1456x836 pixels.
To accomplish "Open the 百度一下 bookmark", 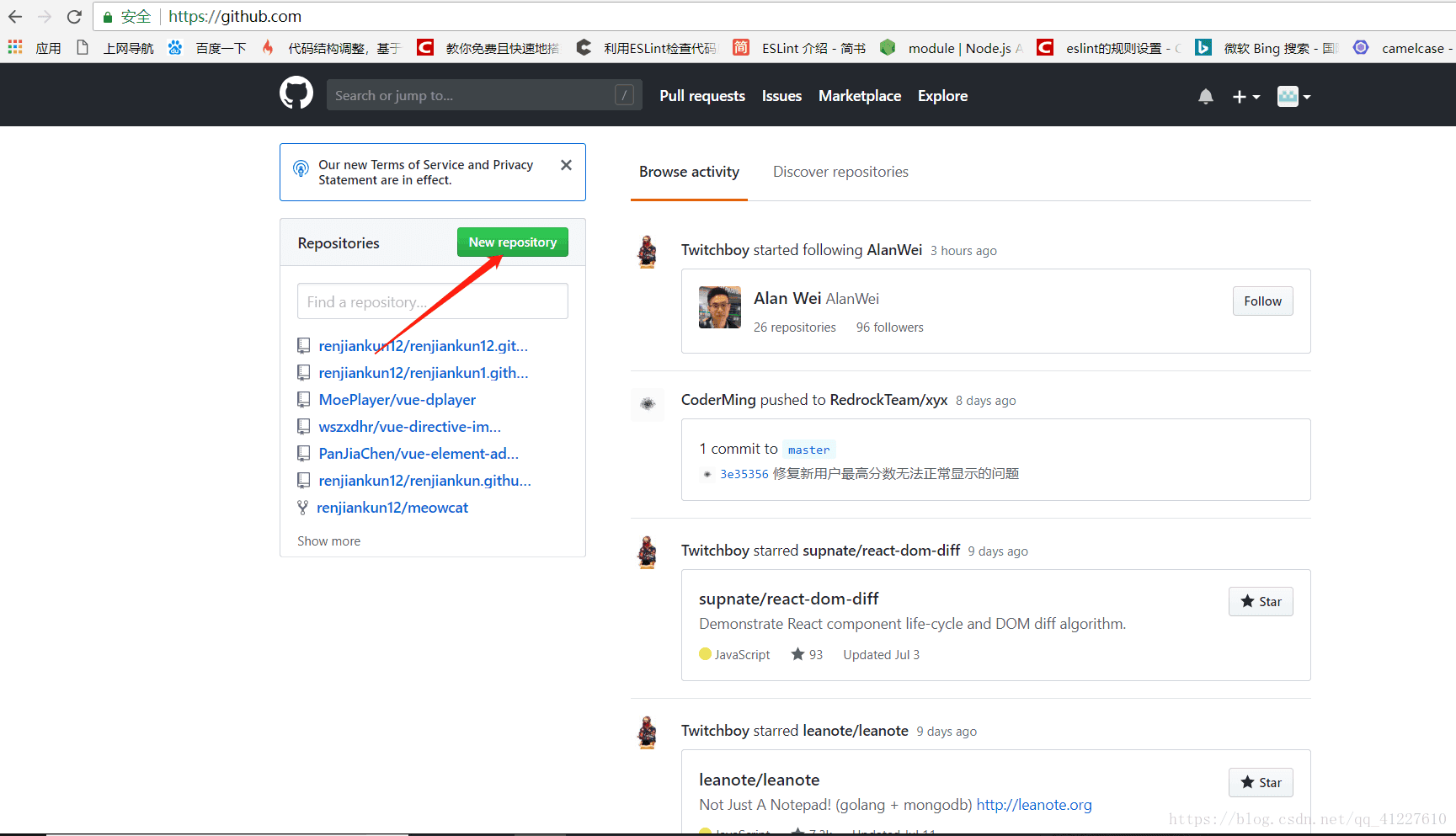I will click(207, 48).
